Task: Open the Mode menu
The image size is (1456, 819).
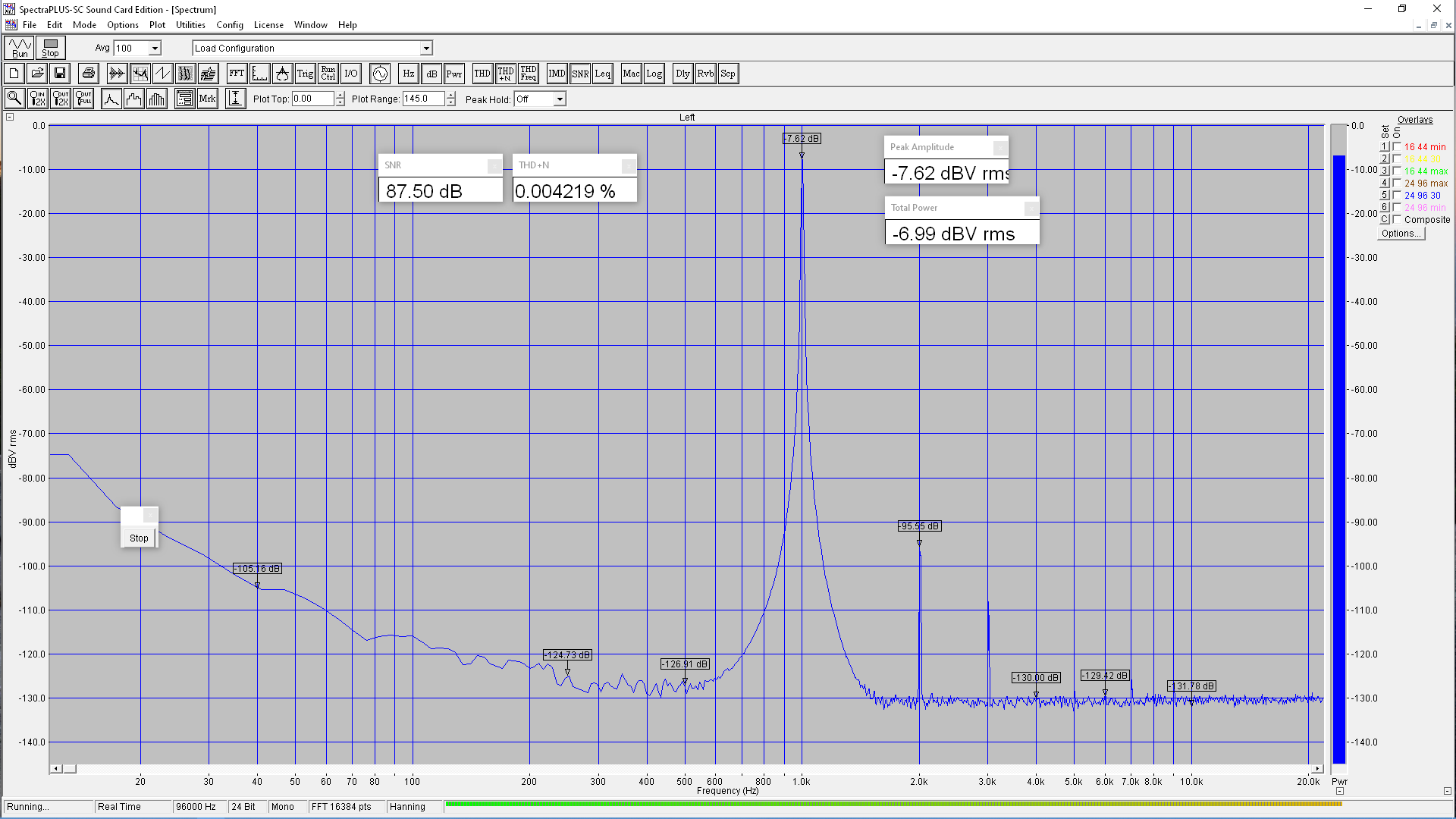Action: coord(84,25)
